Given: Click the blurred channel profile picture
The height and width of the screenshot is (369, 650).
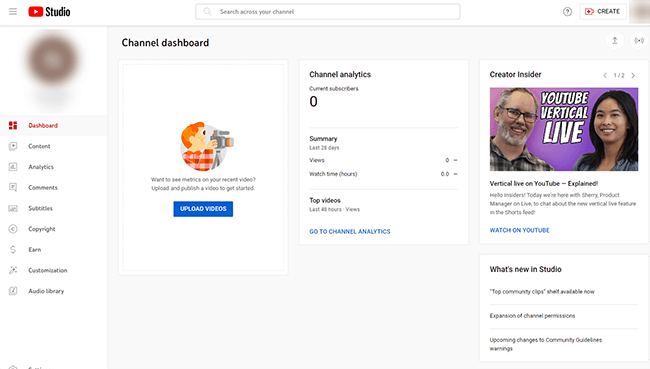Looking at the screenshot, I should coord(53,59).
